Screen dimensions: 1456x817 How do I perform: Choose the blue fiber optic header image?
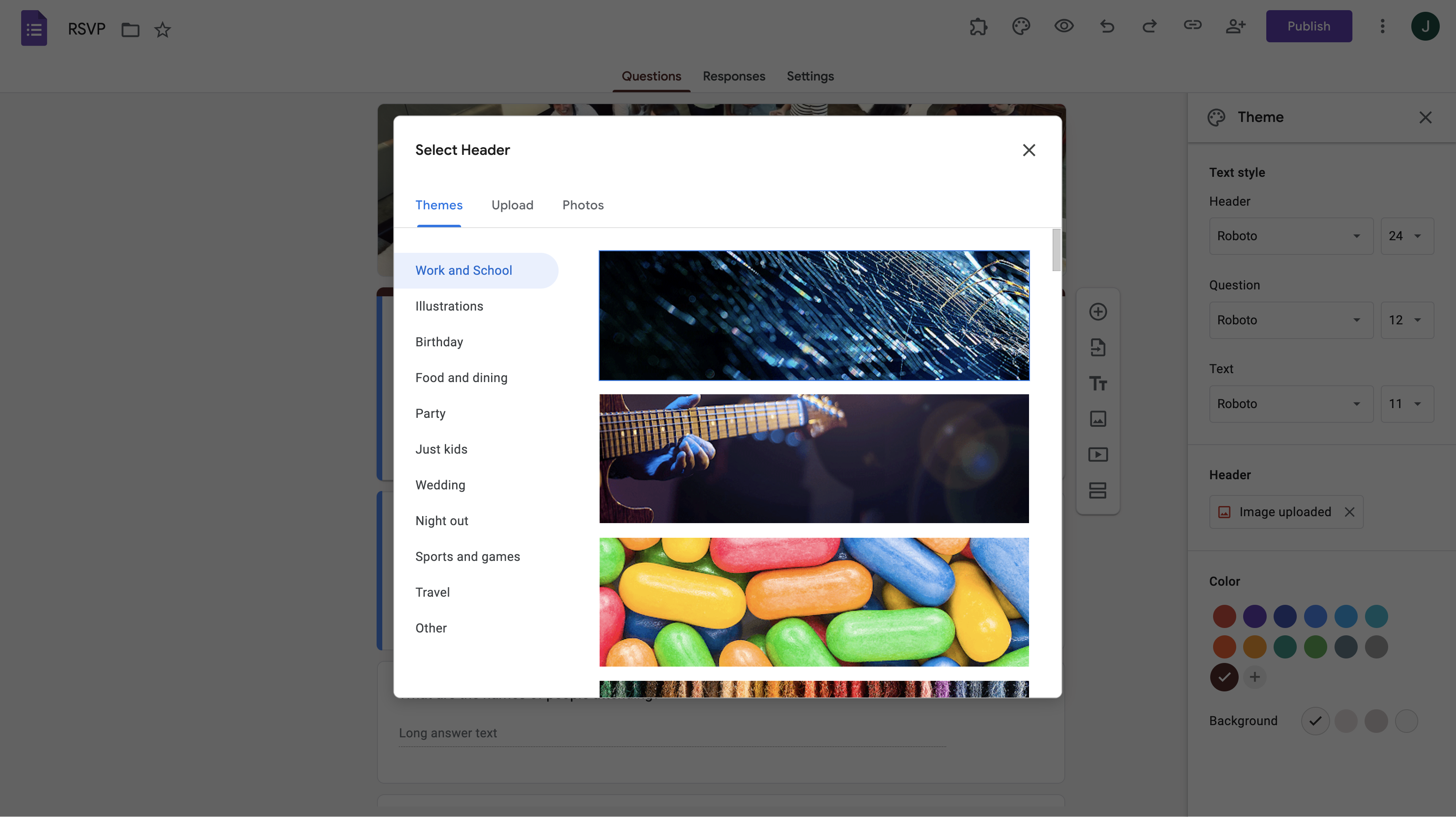(814, 315)
